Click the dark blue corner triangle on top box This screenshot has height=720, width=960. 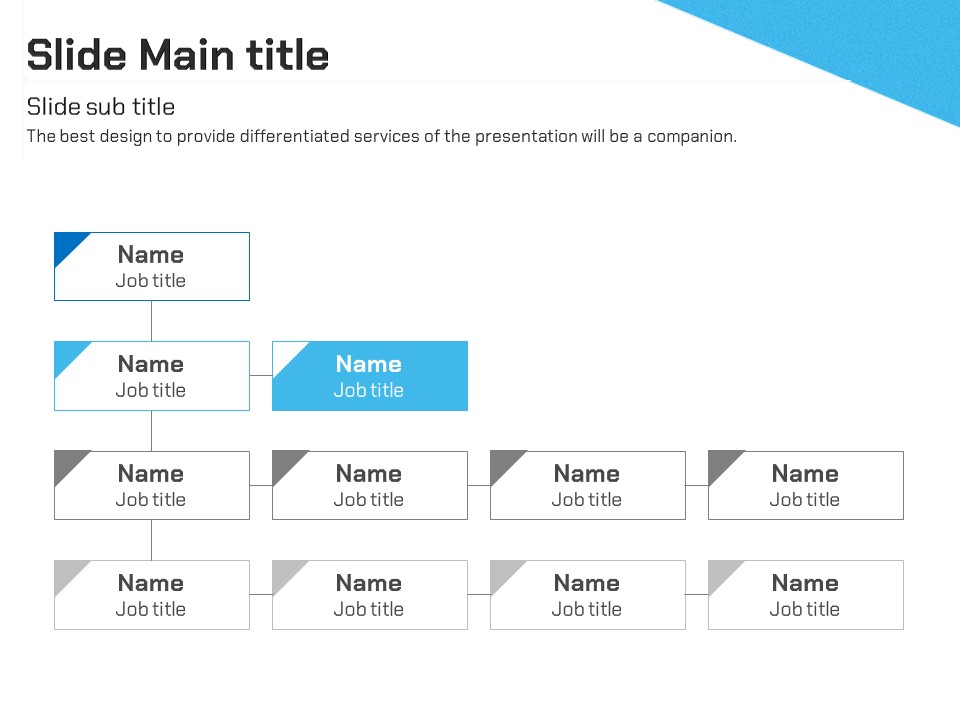pos(66,245)
